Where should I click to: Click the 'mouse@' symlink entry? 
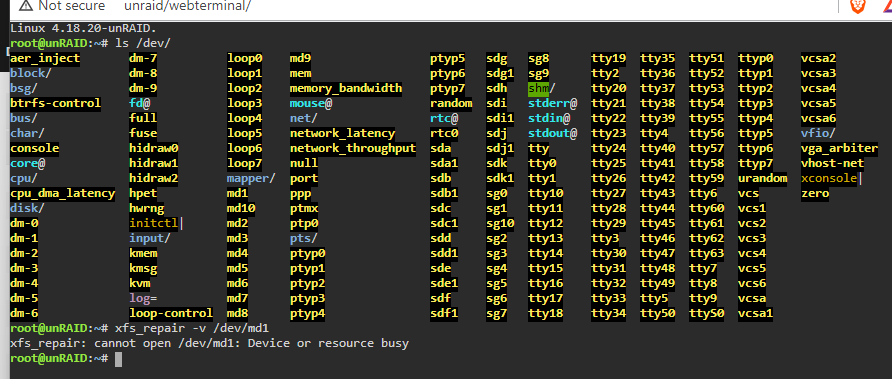[x=311, y=103]
